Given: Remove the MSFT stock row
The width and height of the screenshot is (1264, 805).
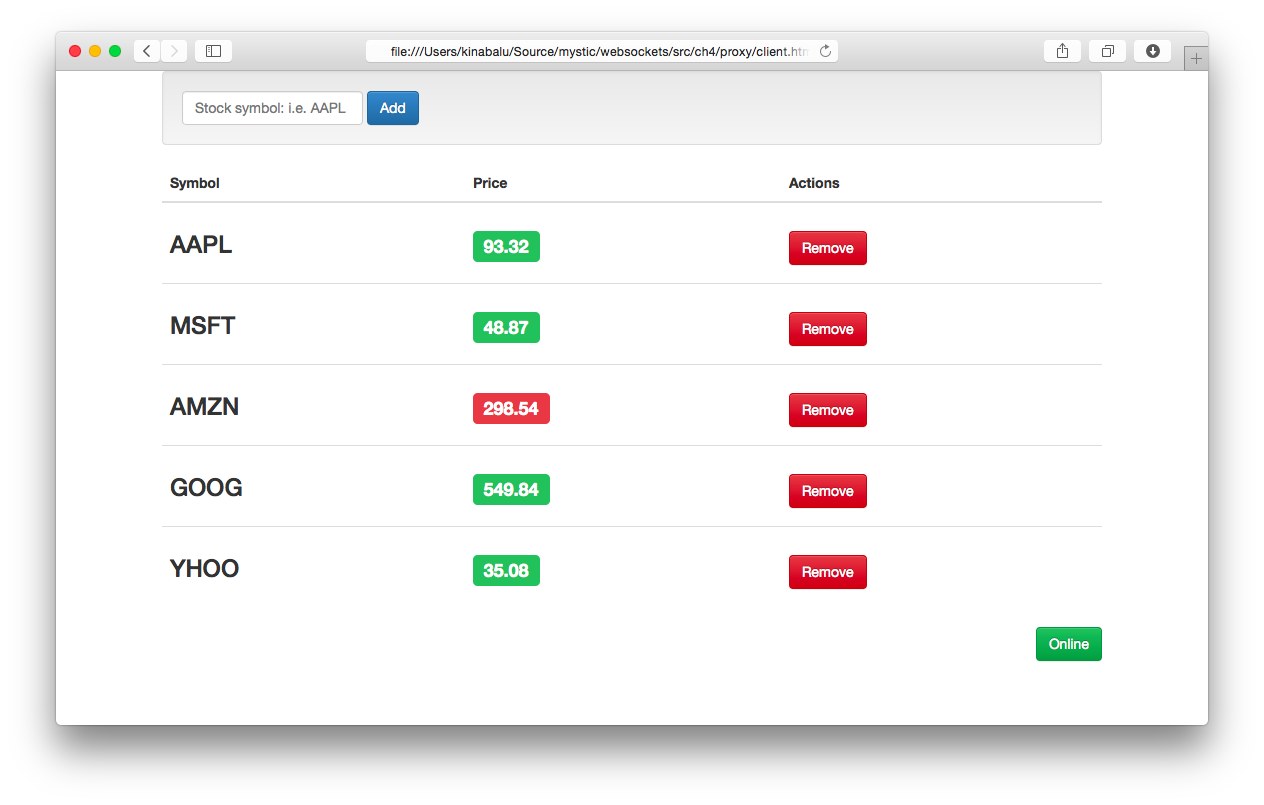Looking at the screenshot, I should click(827, 329).
